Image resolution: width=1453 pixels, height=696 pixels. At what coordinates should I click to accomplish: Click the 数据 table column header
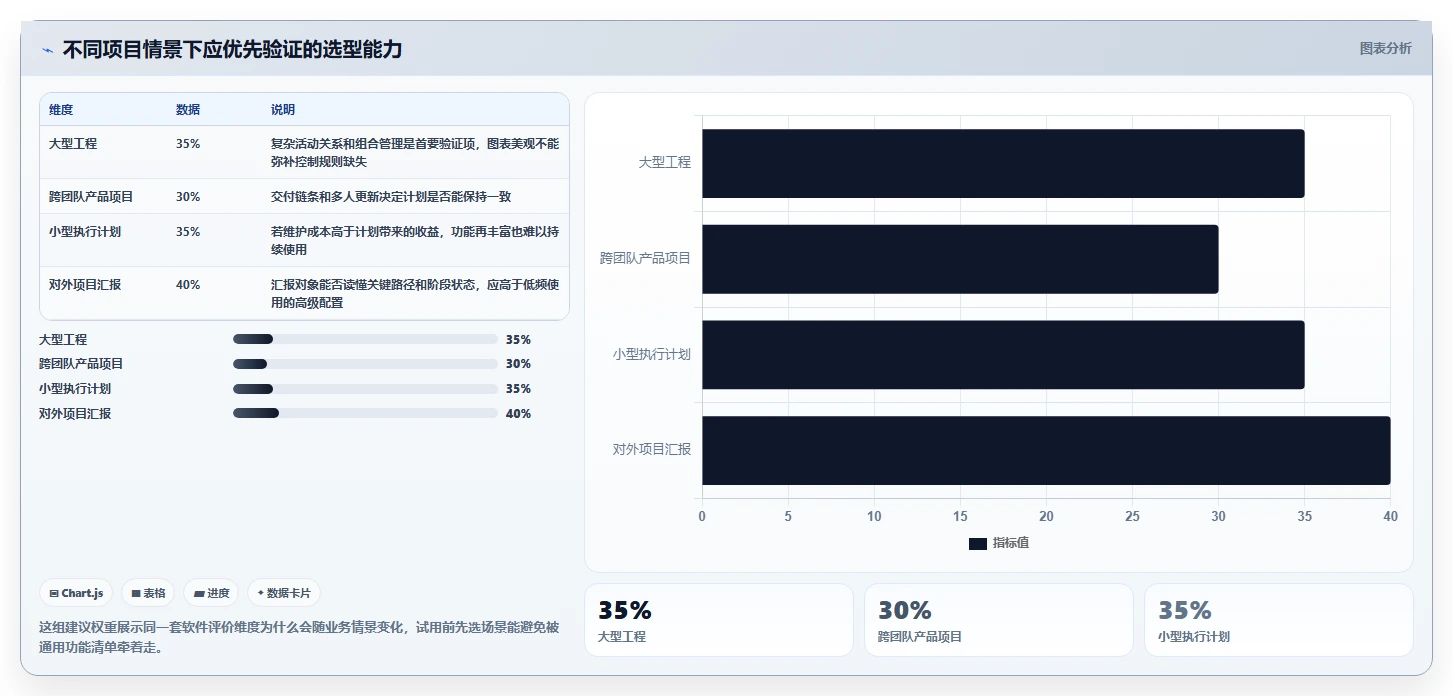click(x=188, y=110)
